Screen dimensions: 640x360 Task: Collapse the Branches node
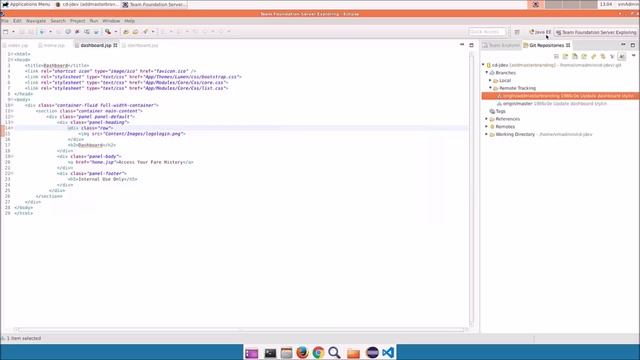pyautogui.click(x=487, y=73)
